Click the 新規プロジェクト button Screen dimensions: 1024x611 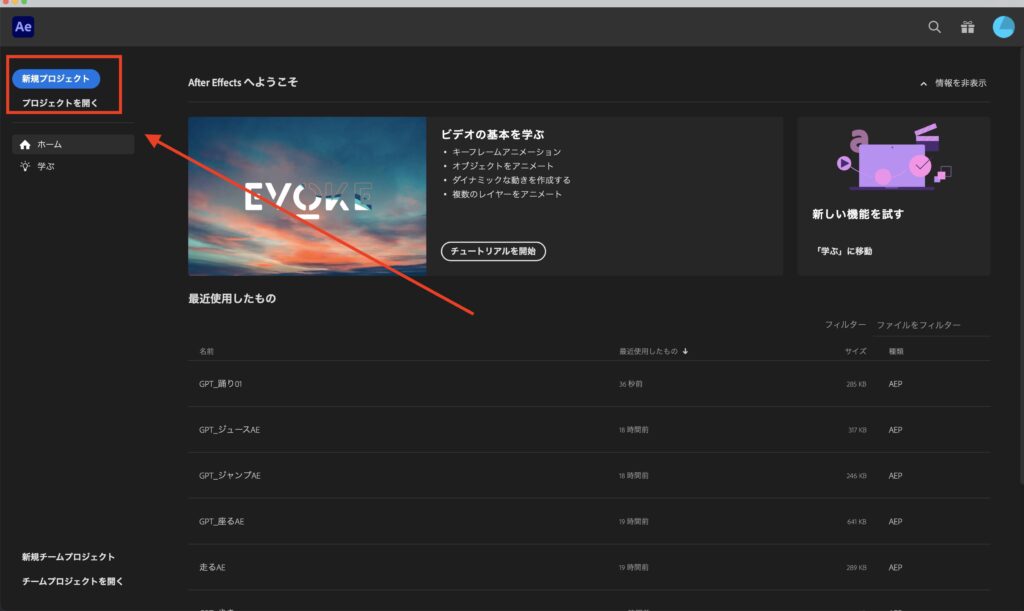pos(56,78)
